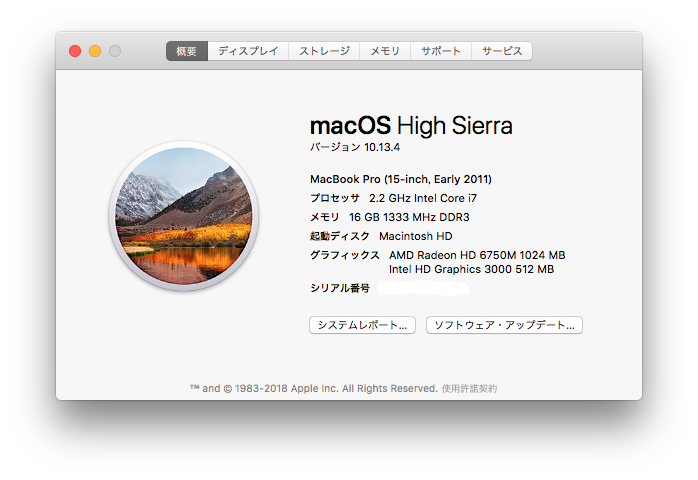Screen dimensions: 698x480
Task: Close the window with the red button
Action: coord(75,51)
